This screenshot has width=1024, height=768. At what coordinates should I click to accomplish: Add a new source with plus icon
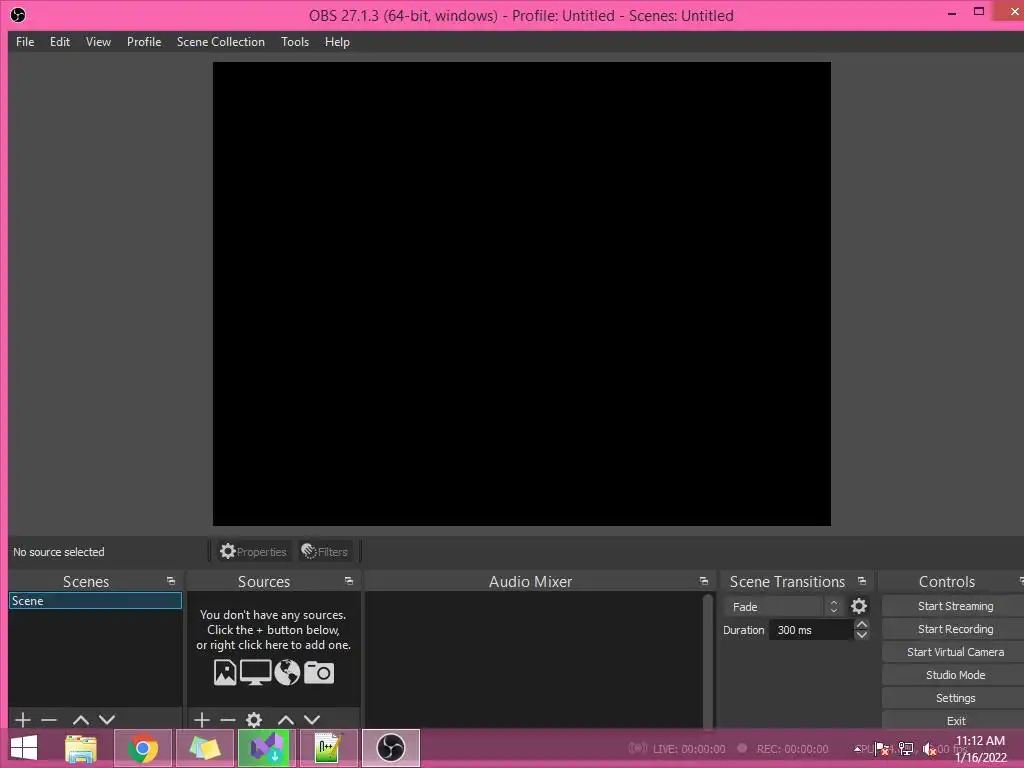202,720
